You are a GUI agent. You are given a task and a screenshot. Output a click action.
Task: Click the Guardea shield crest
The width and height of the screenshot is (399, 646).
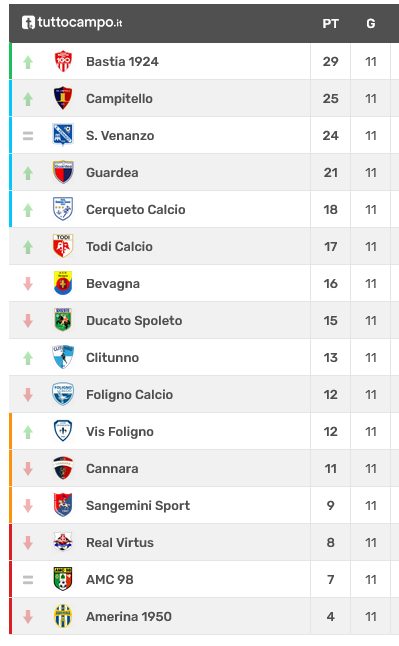[x=63, y=172]
